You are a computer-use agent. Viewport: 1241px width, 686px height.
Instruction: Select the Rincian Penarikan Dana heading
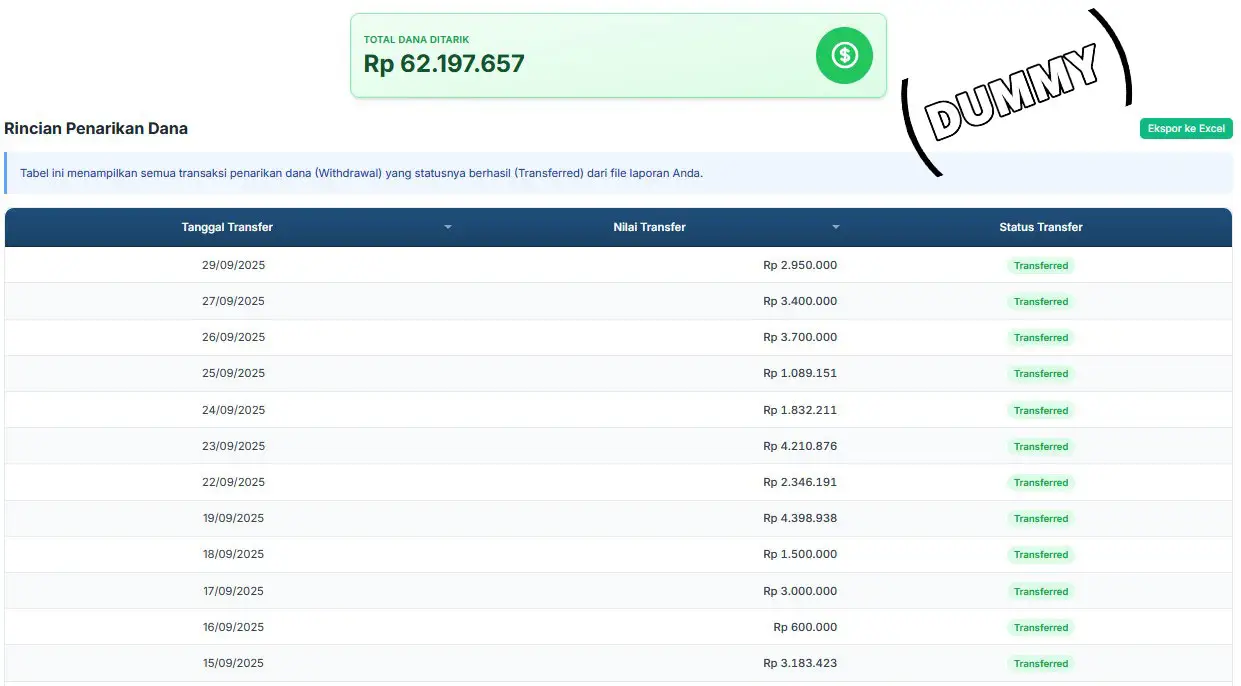coord(96,128)
